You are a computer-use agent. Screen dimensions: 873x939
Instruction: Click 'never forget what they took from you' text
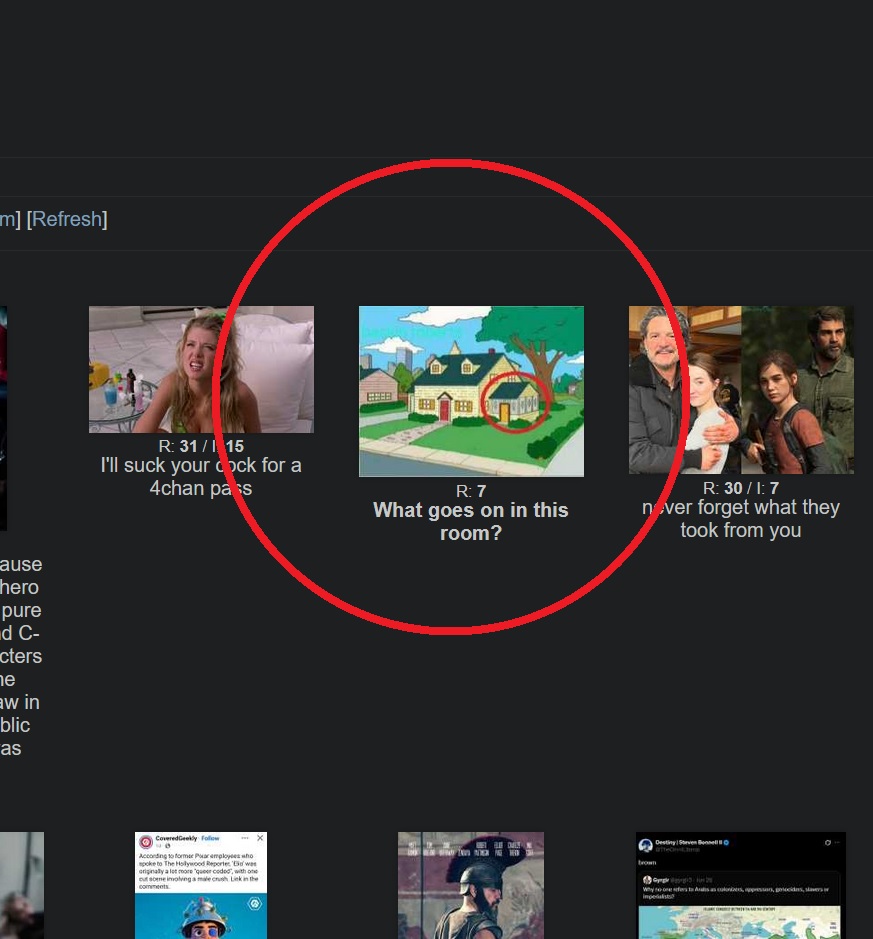[x=741, y=519]
